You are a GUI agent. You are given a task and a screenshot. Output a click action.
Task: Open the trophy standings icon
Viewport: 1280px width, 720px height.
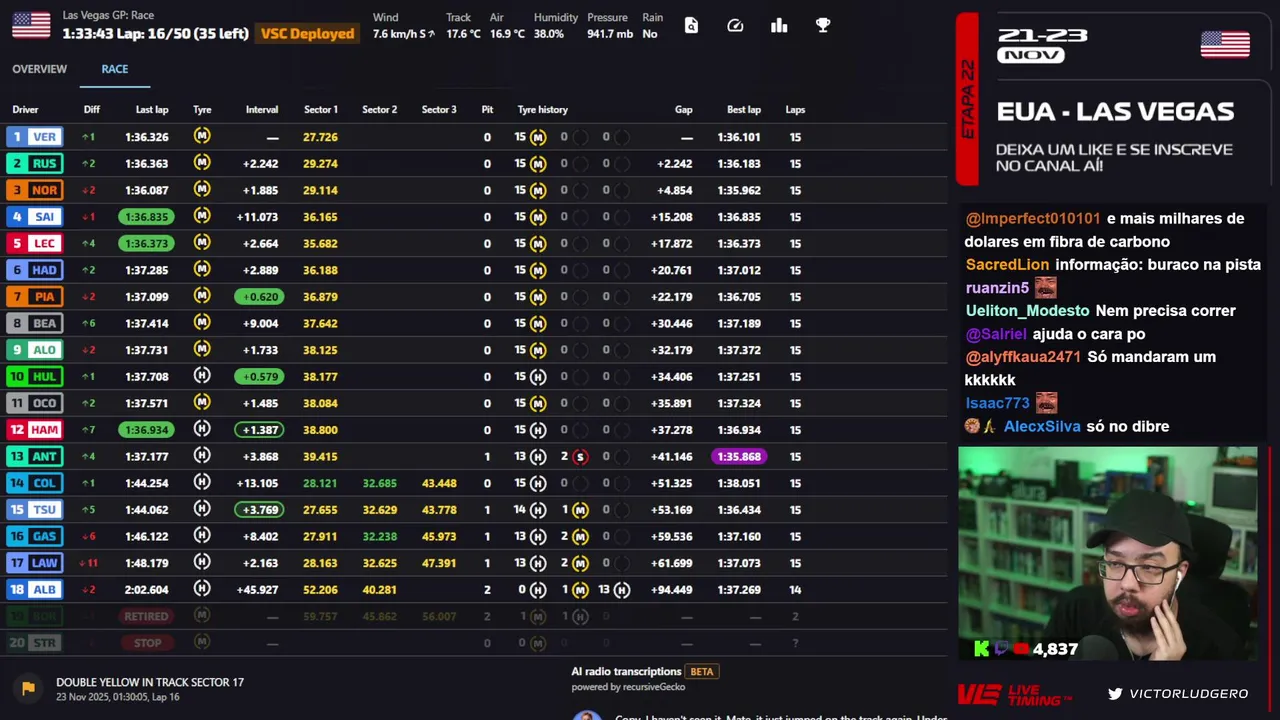823,26
